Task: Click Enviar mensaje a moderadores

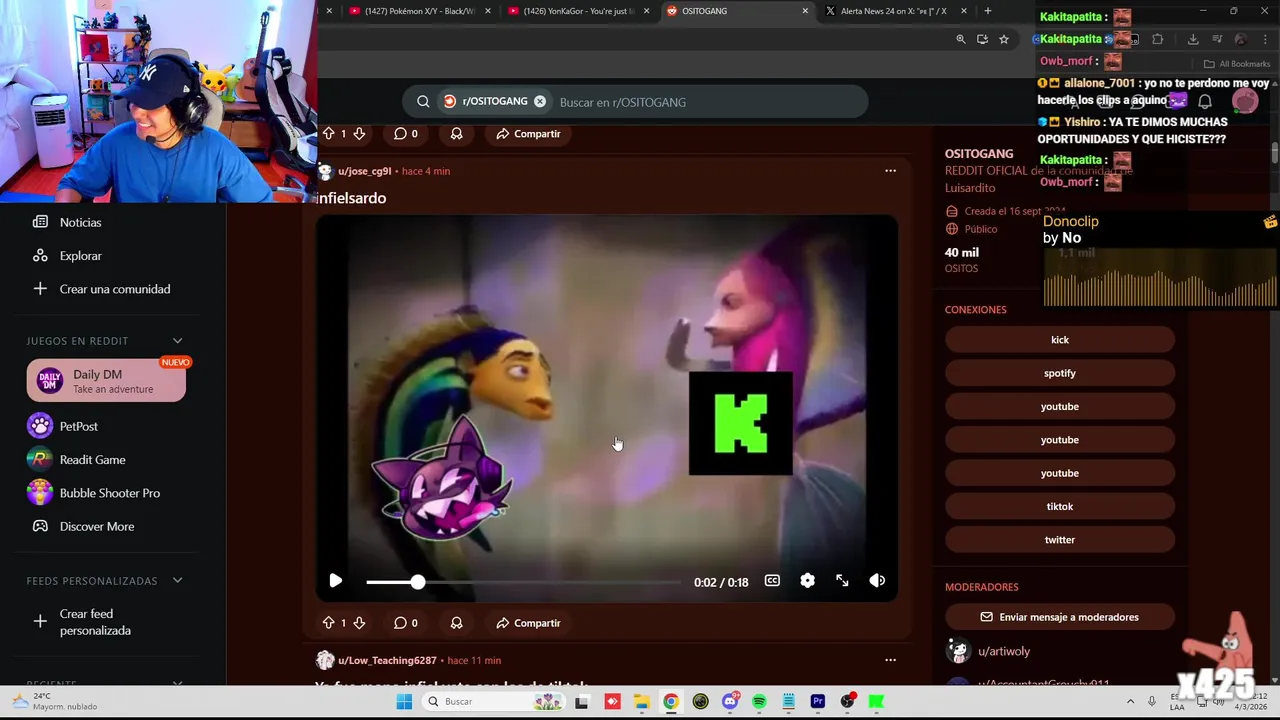Action: (1060, 617)
